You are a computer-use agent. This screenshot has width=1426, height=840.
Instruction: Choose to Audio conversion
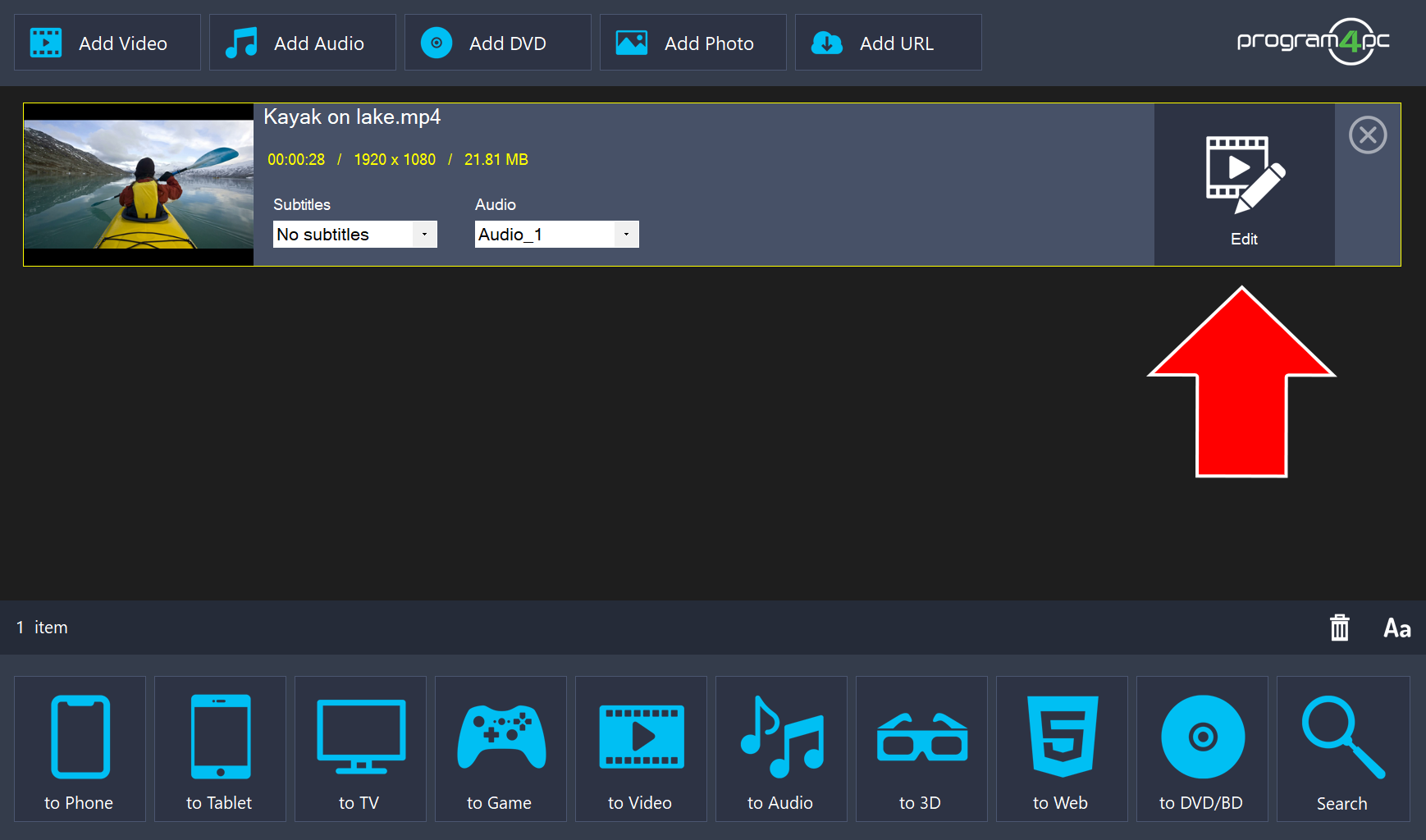click(x=781, y=749)
